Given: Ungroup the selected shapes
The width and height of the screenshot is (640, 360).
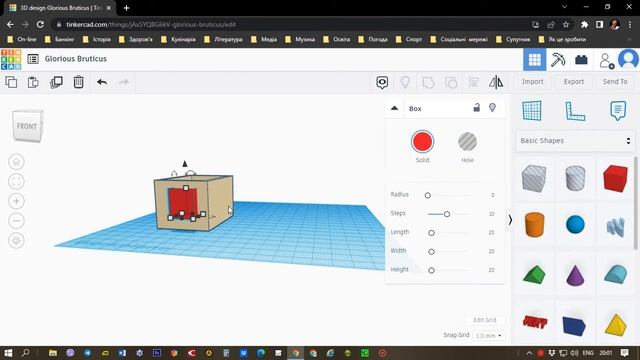Looking at the screenshot, I should pyautogui.click(x=451, y=83).
